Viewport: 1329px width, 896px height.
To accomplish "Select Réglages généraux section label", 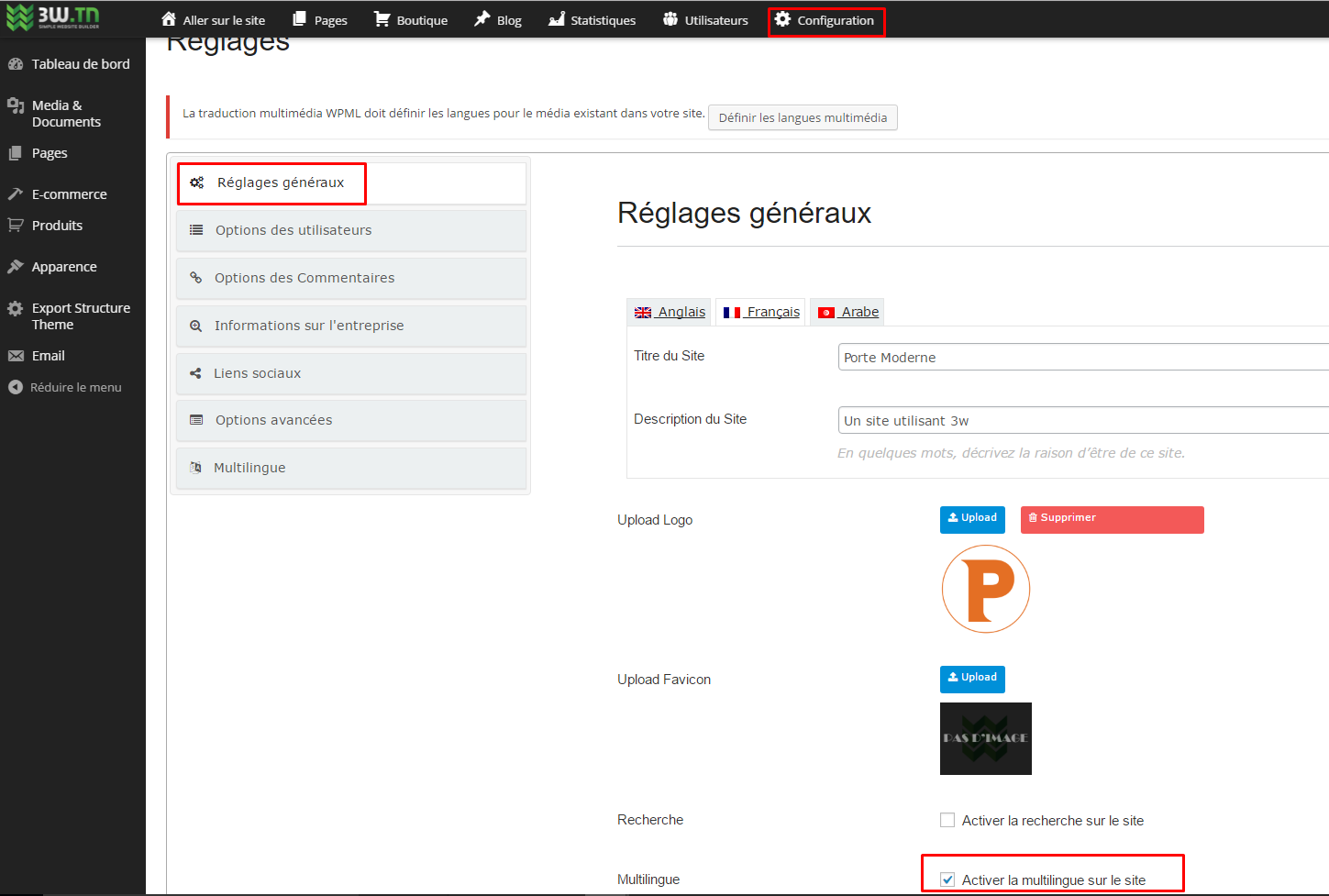I will [x=281, y=183].
